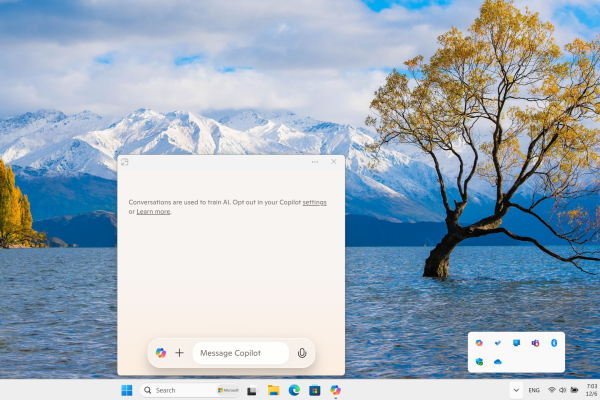600x400 pixels.
Task: Click the Copilot window top-left layout icon
Action: [125, 161]
